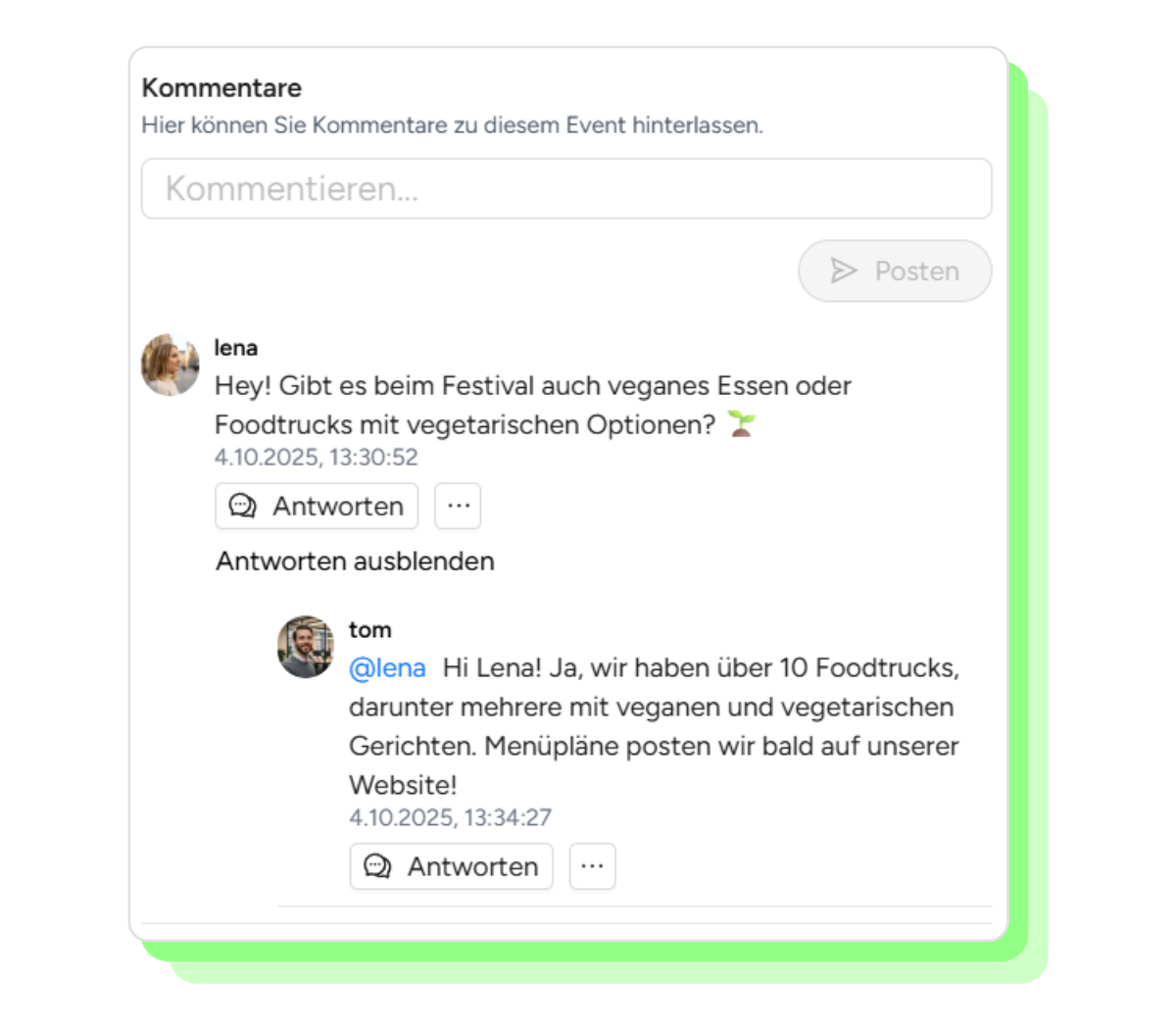Click the username "lena"
Viewport: 1176px width, 1029px height.
click(236, 348)
